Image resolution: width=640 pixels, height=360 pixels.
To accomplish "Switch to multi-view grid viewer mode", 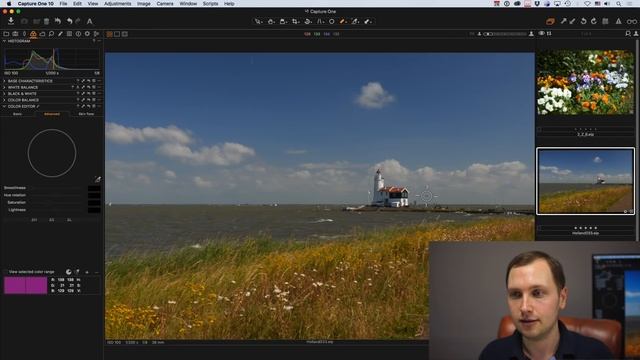I will click(109, 34).
